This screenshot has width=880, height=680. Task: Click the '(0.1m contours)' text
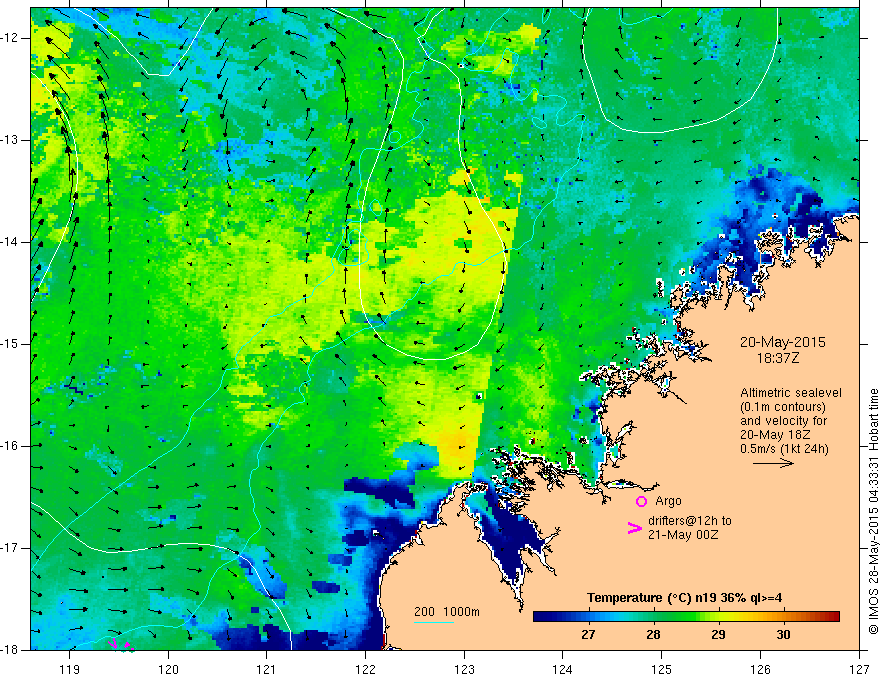coord(783,407)
